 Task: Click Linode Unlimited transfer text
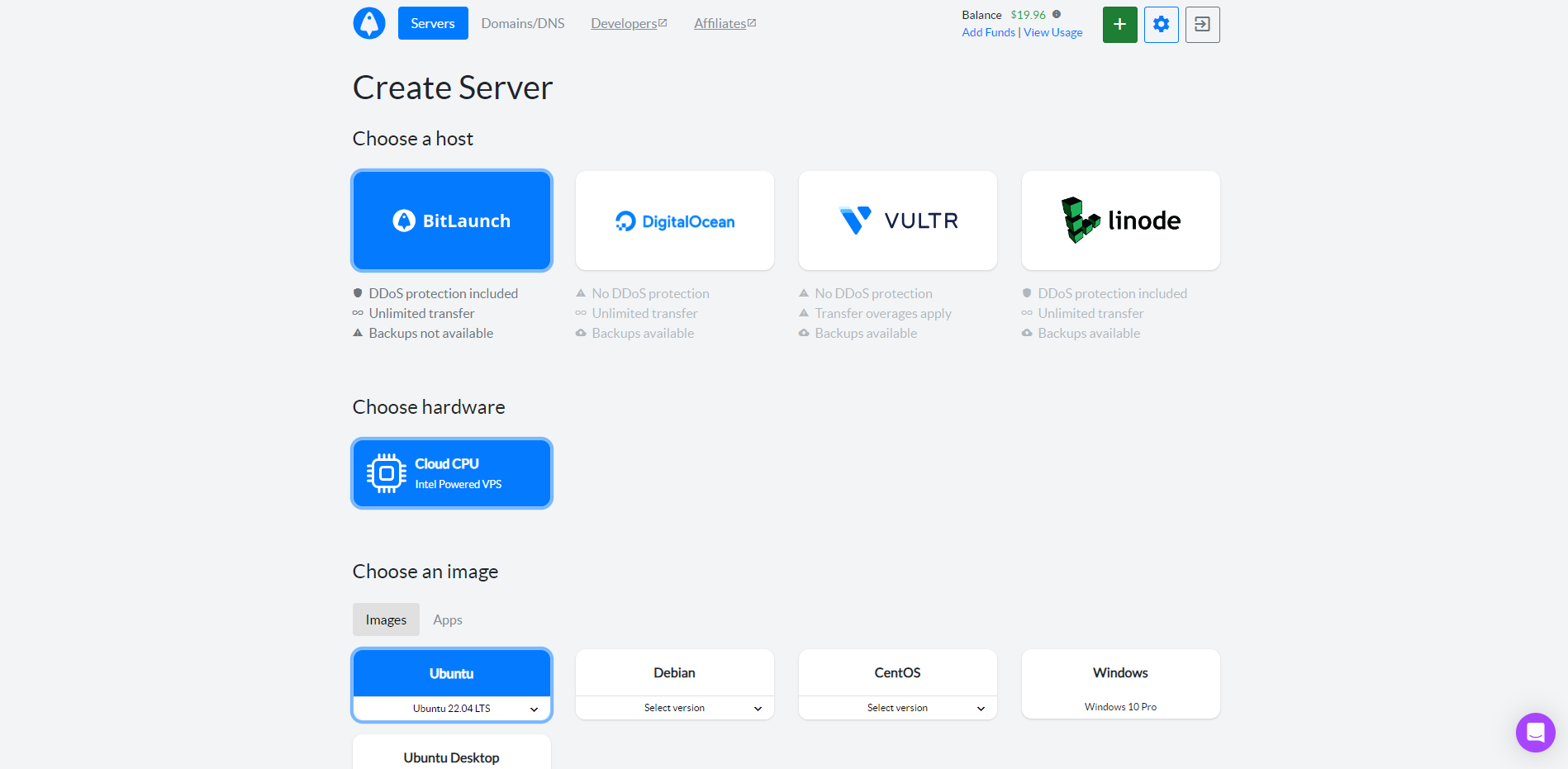pos(1090,313)
